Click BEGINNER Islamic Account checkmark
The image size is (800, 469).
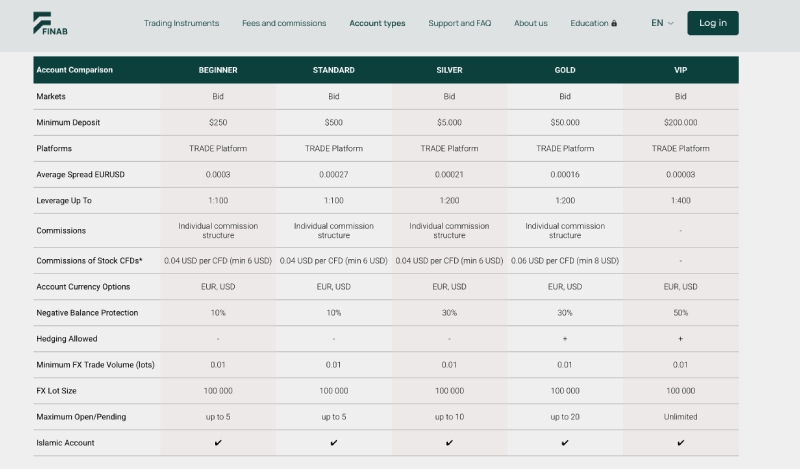click(218, 443)
